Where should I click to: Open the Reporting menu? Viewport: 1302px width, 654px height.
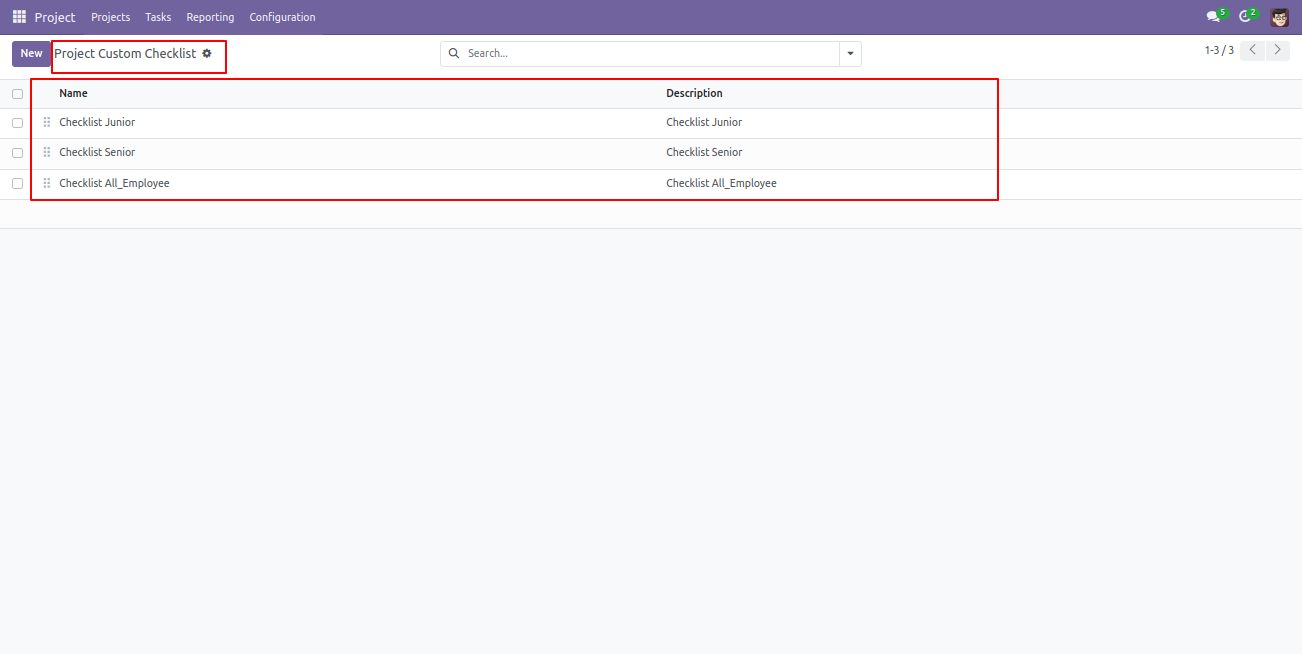pyautogui.click(x=210, y=17)
